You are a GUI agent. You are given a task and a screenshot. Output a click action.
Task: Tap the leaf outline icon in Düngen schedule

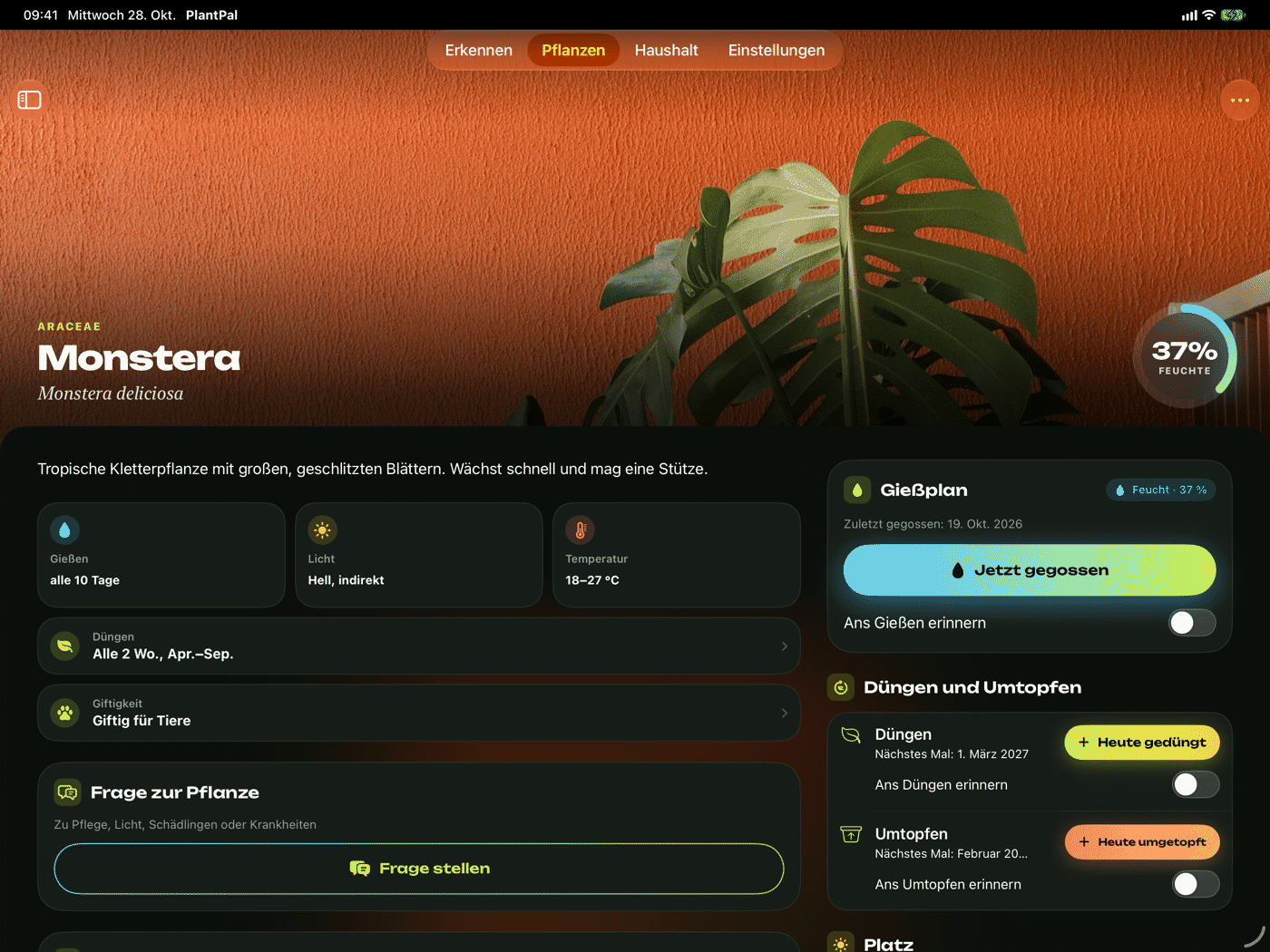(851, 735)
